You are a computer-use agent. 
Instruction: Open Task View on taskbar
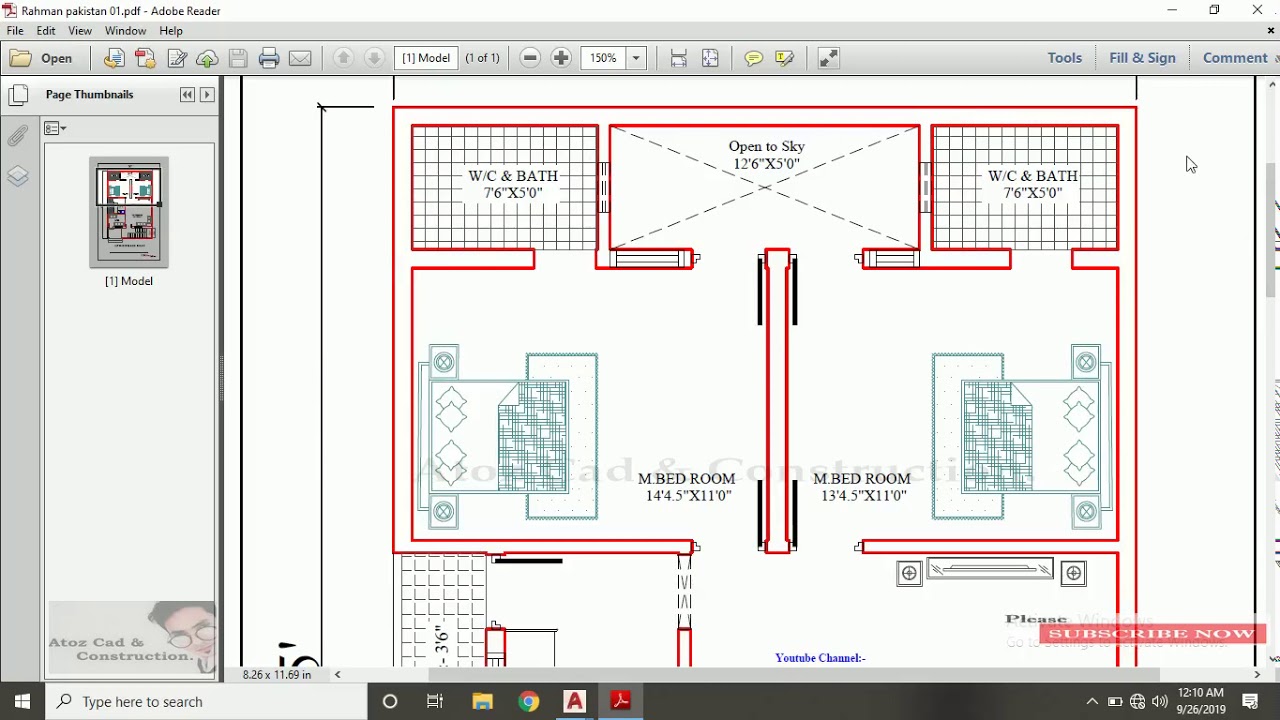(x=435, y=702)
